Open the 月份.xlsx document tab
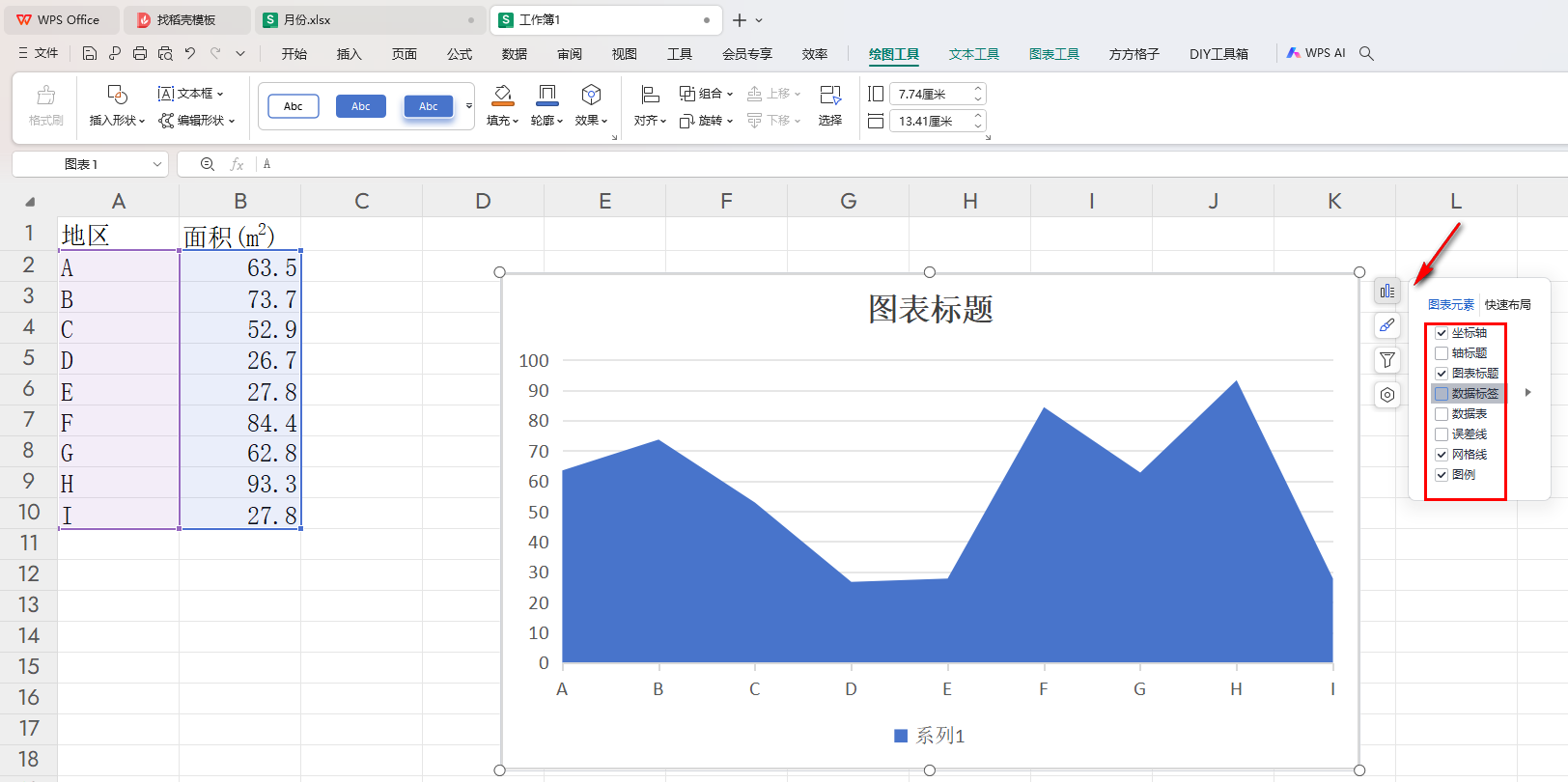Viewport: 1568px width, 782px height. (372, 20)
